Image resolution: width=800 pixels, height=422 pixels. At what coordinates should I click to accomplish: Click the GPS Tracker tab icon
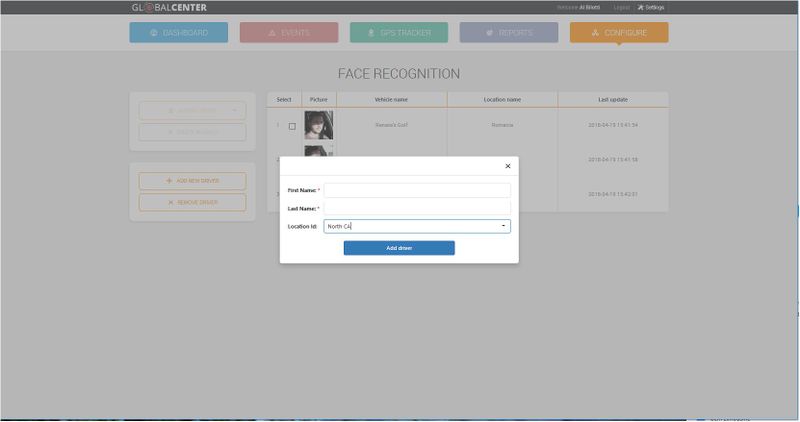tap(372, 33)
